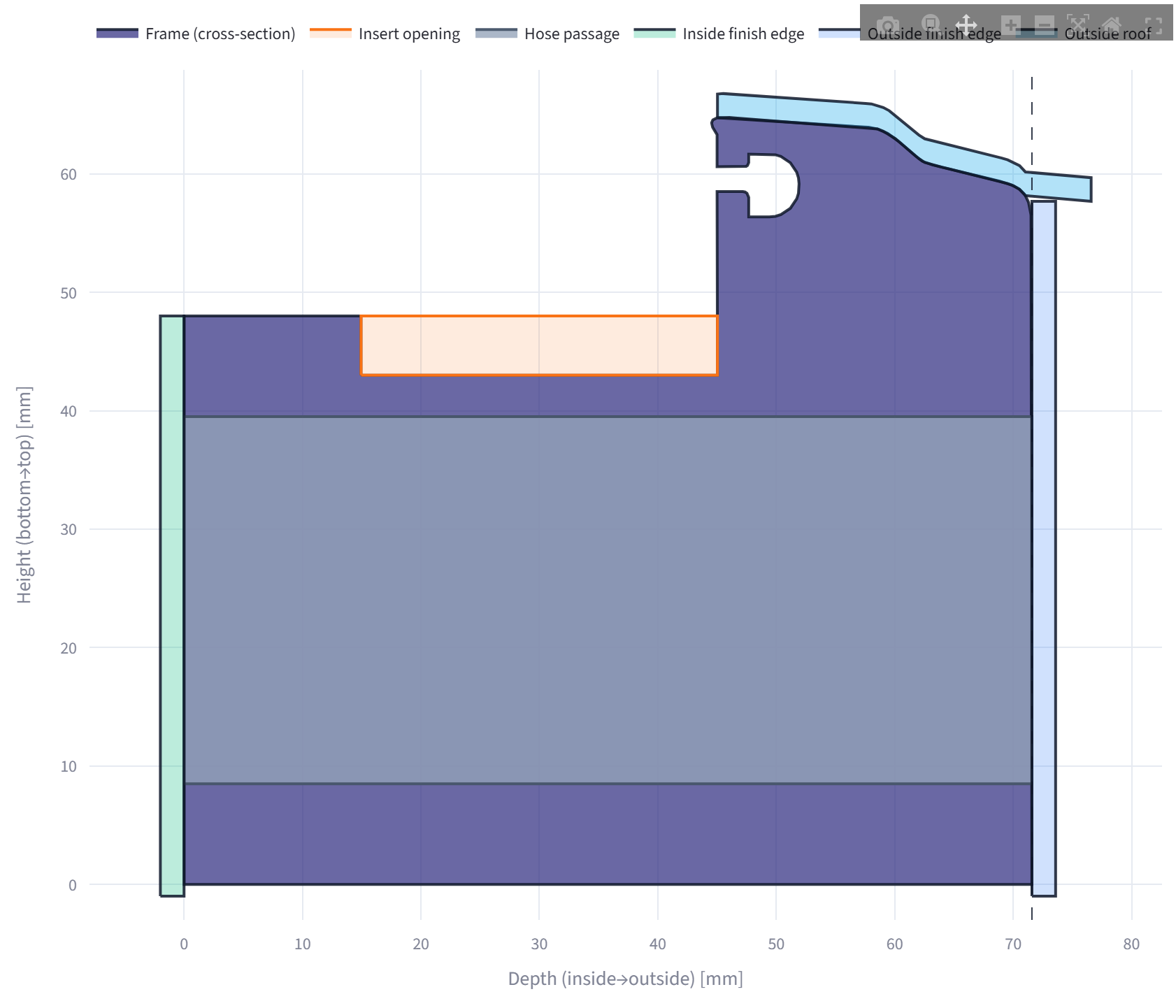The image size is (1176, 1008).
Task: Click x-axis tick label 40
Action: 658,944
